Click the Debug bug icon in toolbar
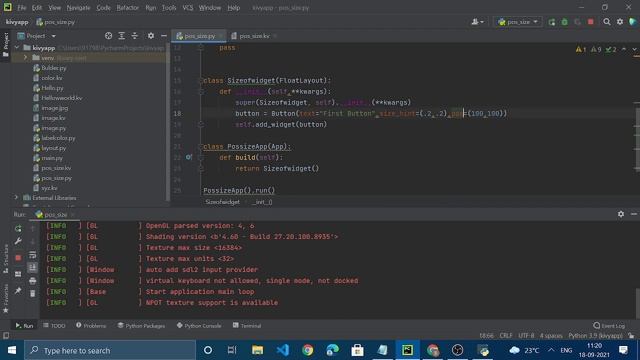The image size is (640, 360). coord(564,22)
